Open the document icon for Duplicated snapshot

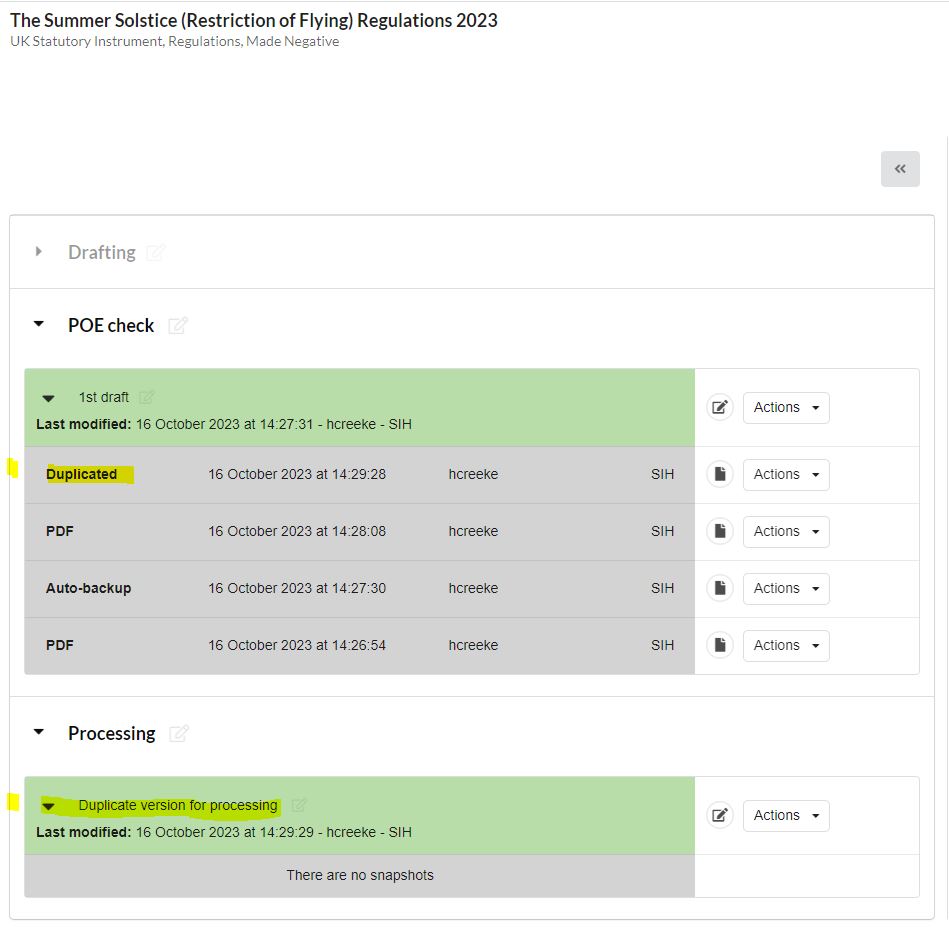[x=720, y=475]
